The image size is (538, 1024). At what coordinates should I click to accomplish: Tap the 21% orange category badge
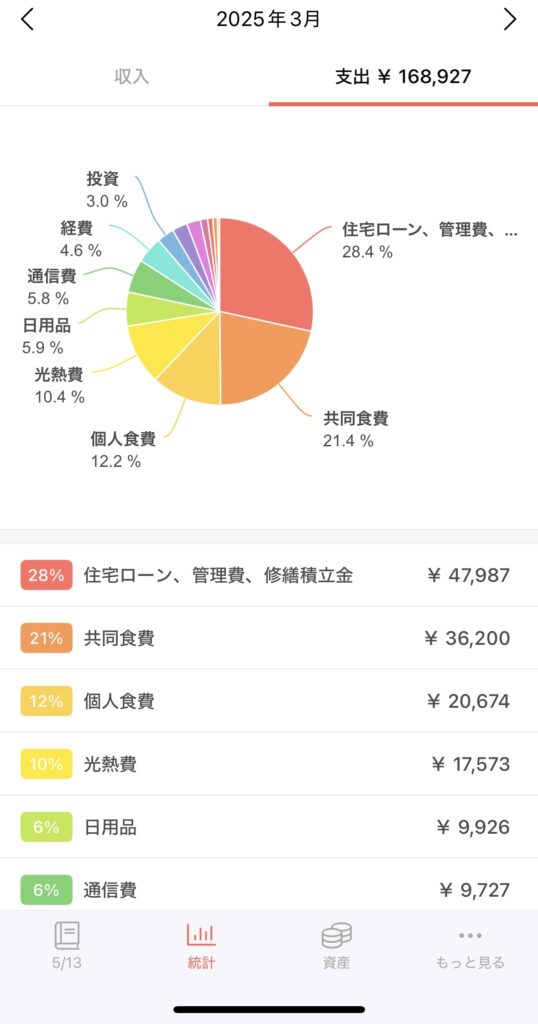click(x=46, y=638)
